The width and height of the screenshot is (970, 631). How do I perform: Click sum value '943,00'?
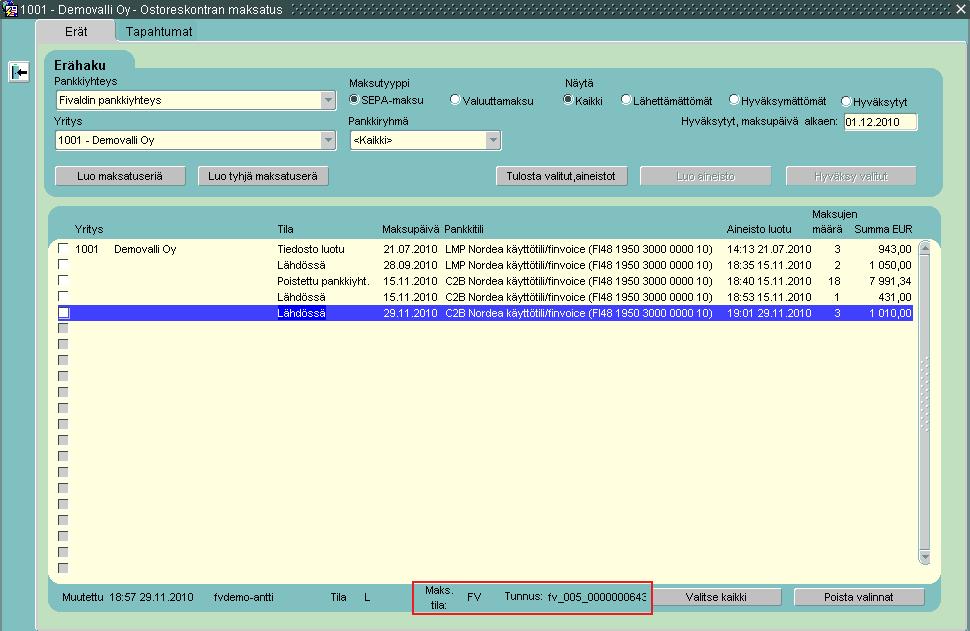click(895, 249)
